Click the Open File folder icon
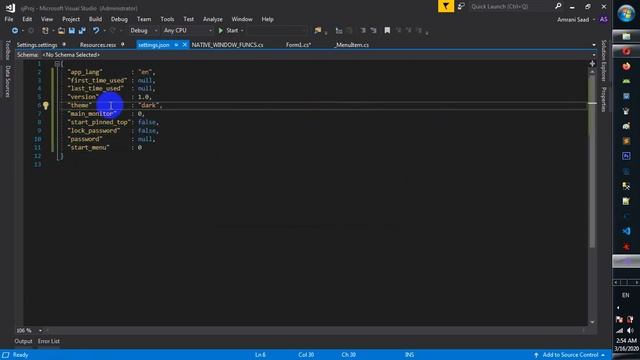Image resolution: width=640 pixels, height=360 pixels. [61, 31]
